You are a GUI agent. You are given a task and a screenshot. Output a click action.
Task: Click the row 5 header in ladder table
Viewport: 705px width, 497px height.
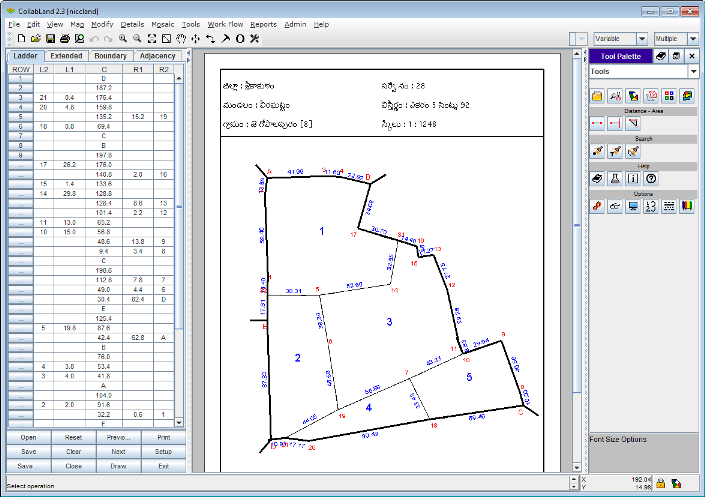(x=21, y=116)
